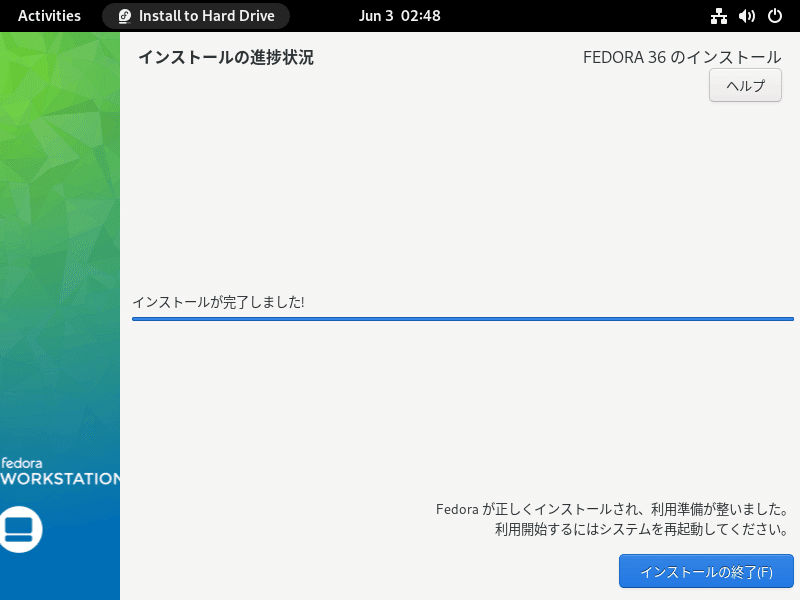Screen dimensions: 800x600
Task: Click インストールの終了(F) to finish installation
Action: tap(706, 571)
